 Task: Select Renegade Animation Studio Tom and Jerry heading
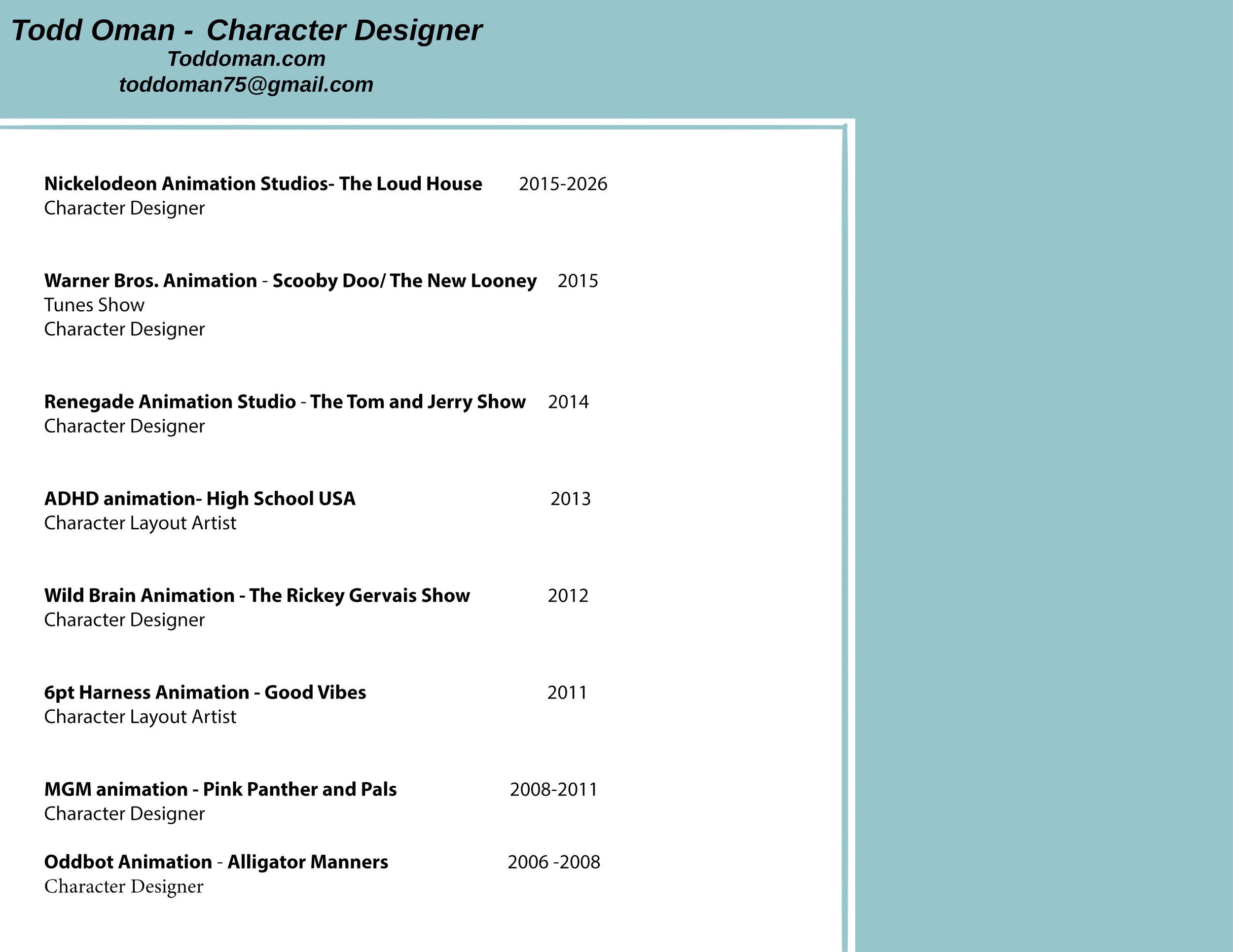tap(285, 402)
